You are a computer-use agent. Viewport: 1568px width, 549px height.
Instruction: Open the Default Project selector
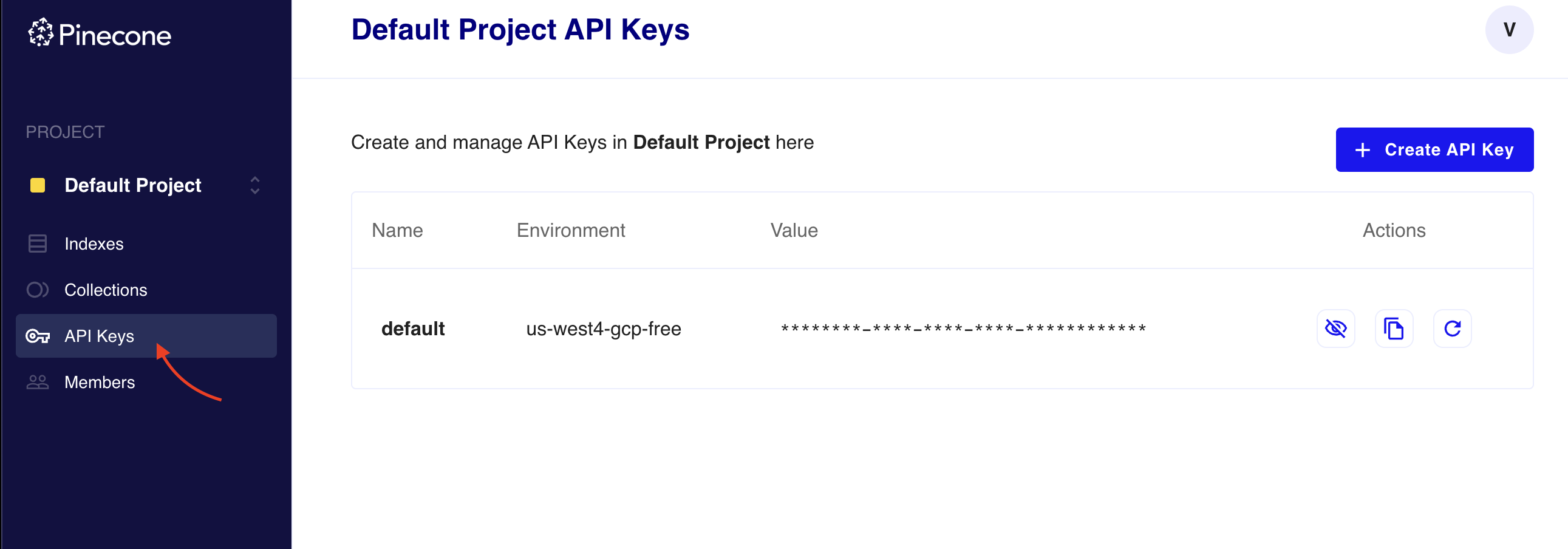(133, 185)
